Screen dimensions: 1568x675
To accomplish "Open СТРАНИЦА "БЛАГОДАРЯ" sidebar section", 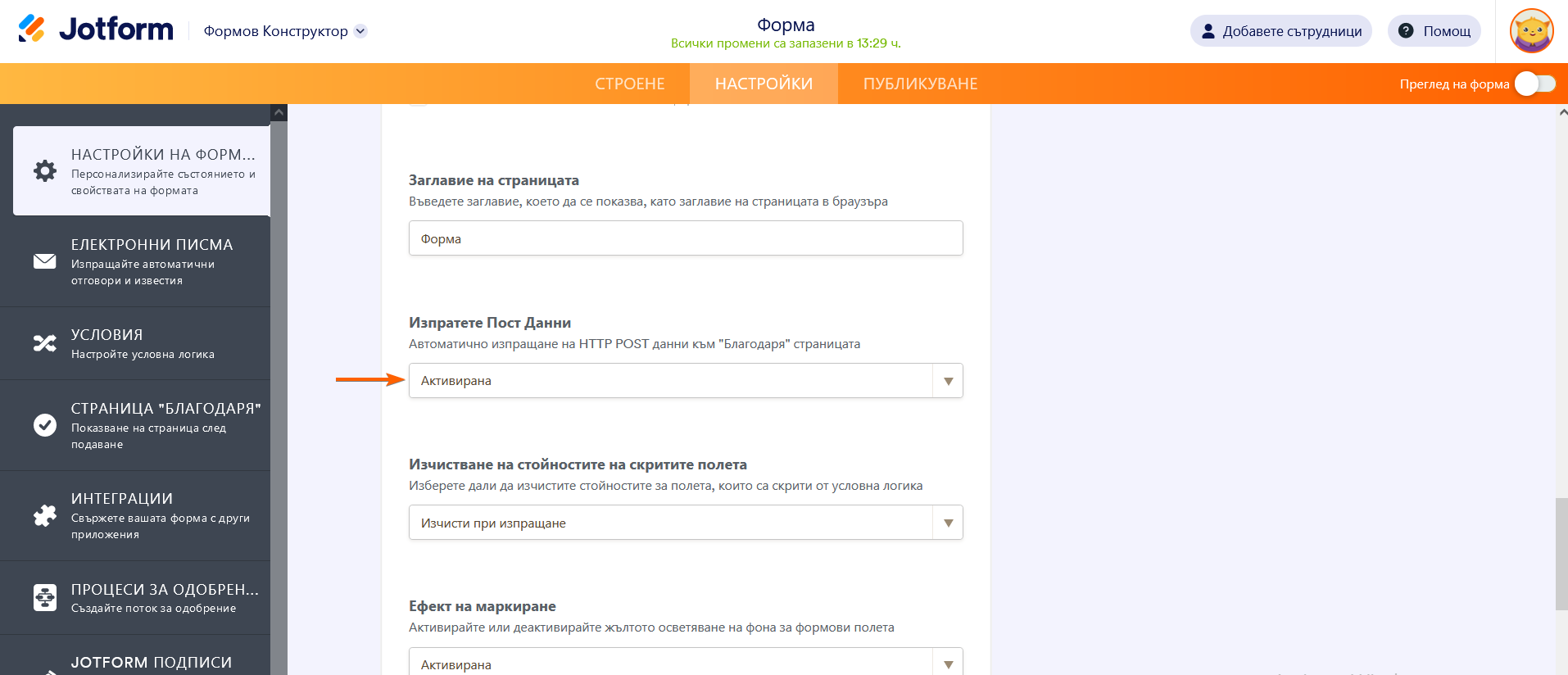I will click(x=135, y=425).
